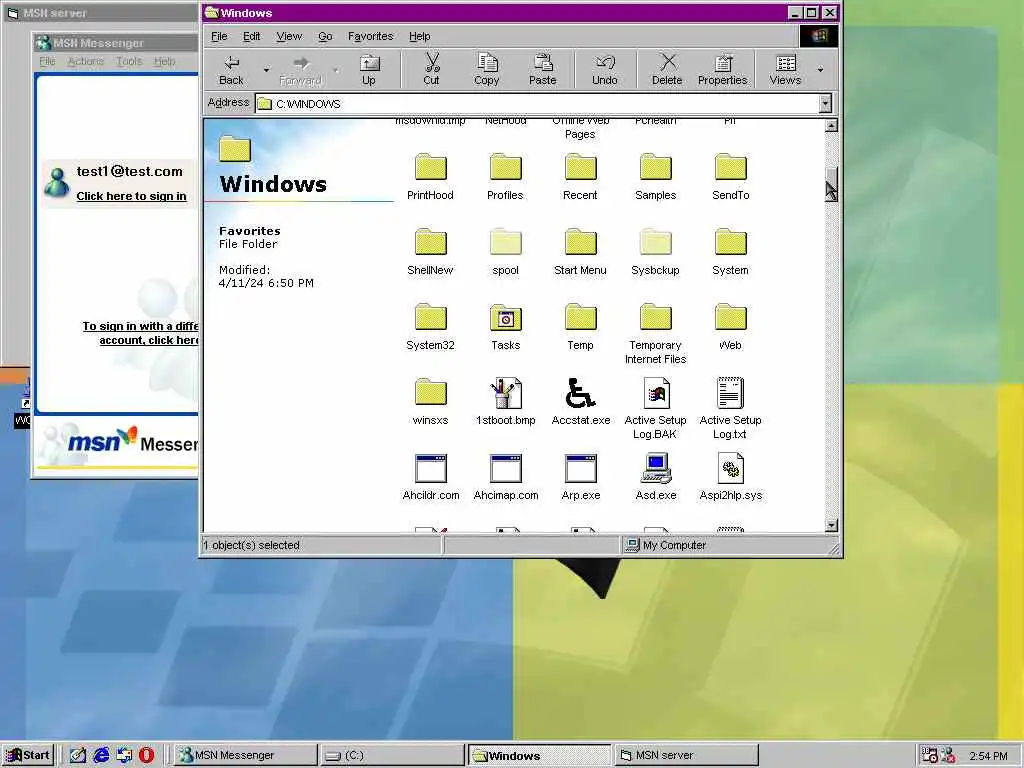Select the Web folder
Viewport: 1024px width, 768px height.
[730, 327]
